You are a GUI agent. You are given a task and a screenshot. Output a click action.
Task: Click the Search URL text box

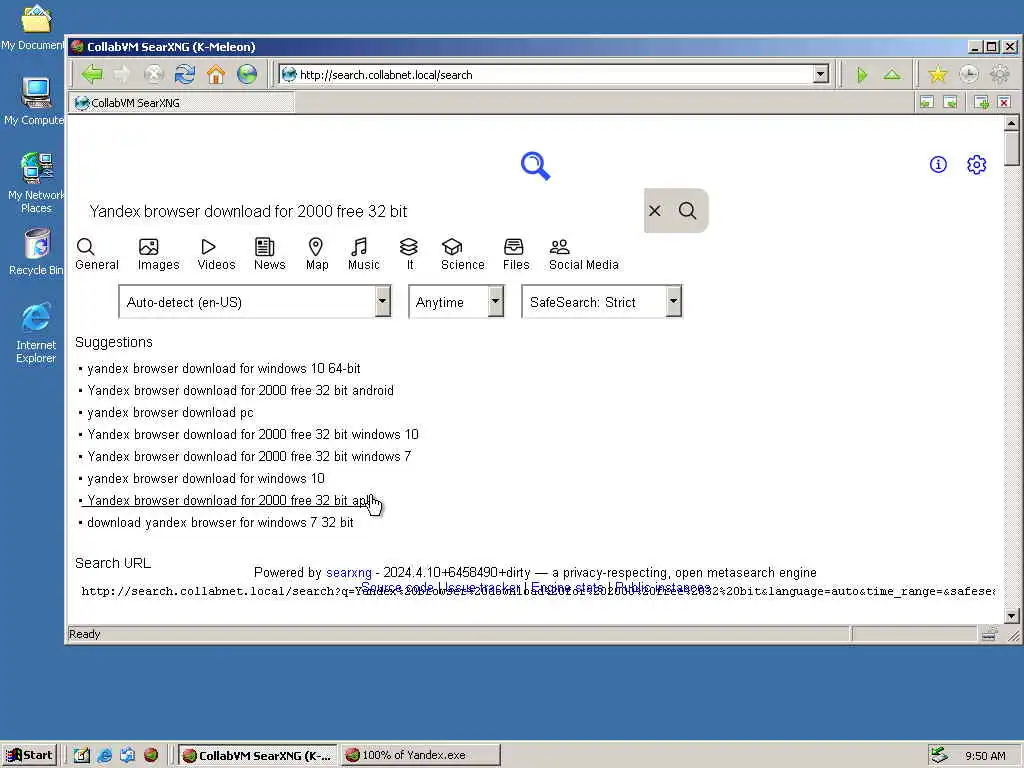[536, 591]
